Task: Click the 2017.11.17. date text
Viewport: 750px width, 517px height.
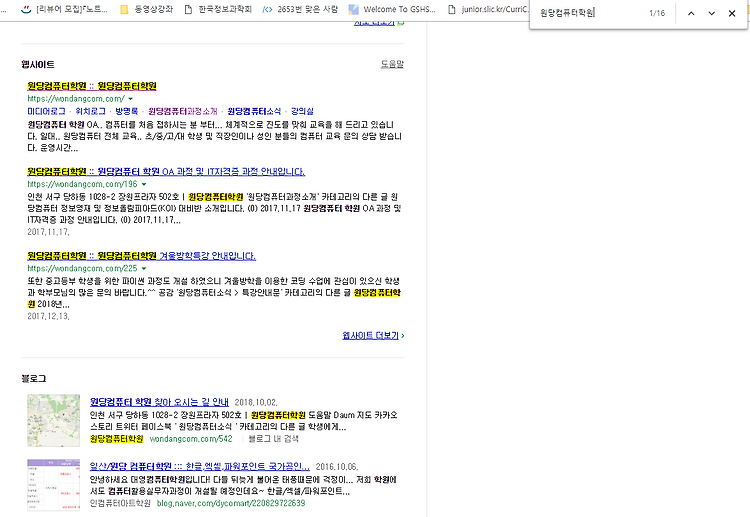Action: [x=48, y=232]
